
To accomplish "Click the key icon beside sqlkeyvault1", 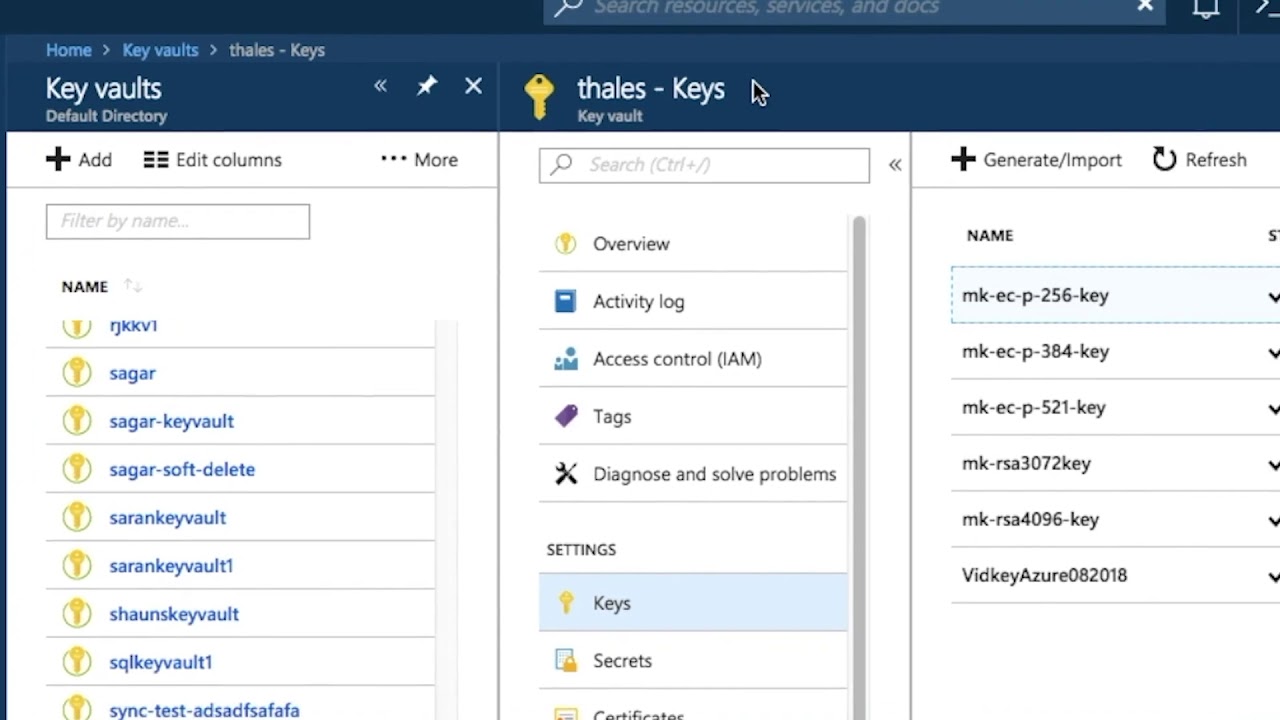I will 77,661.
